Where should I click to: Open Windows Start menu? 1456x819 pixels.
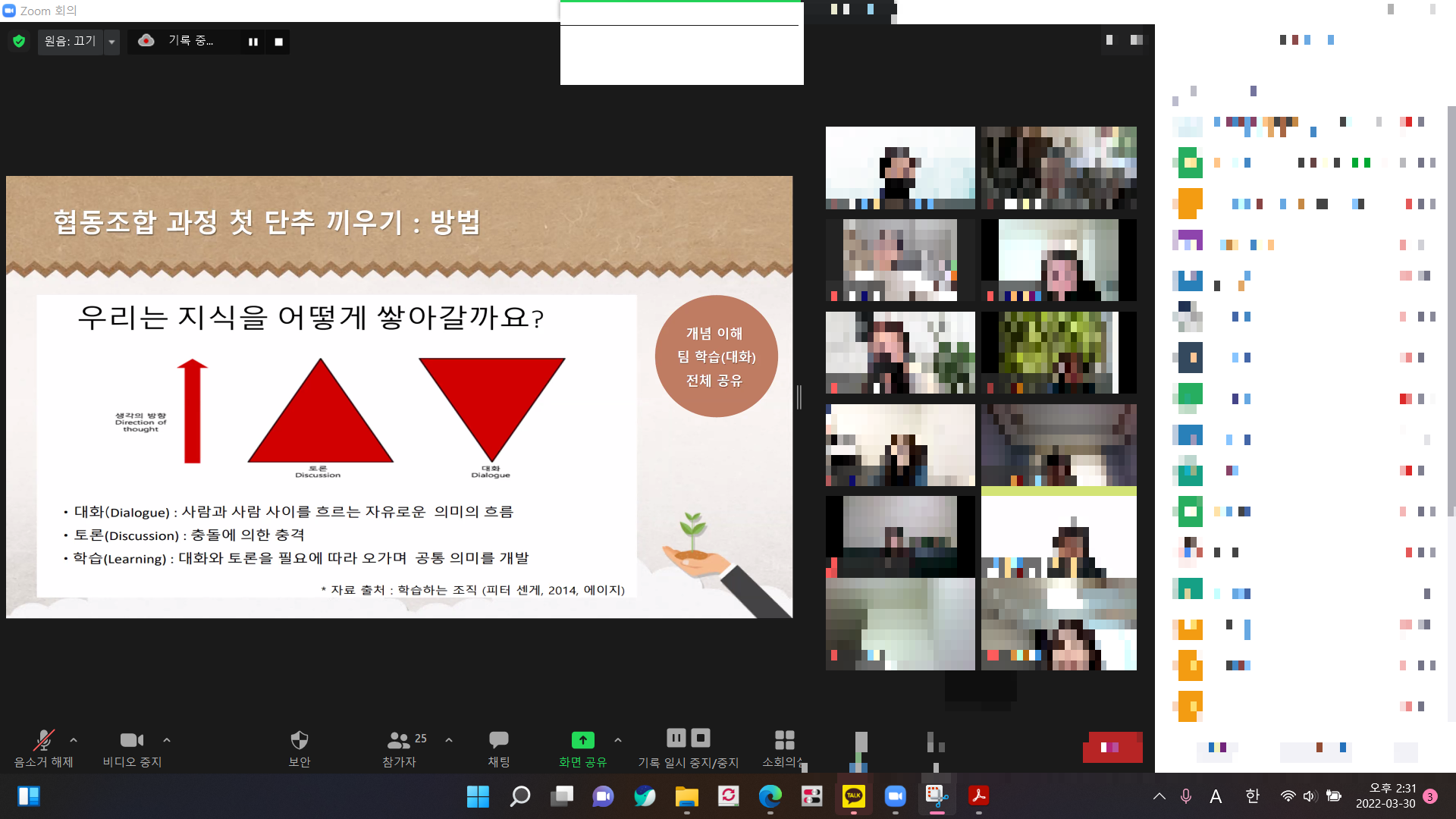click(478, 796)
